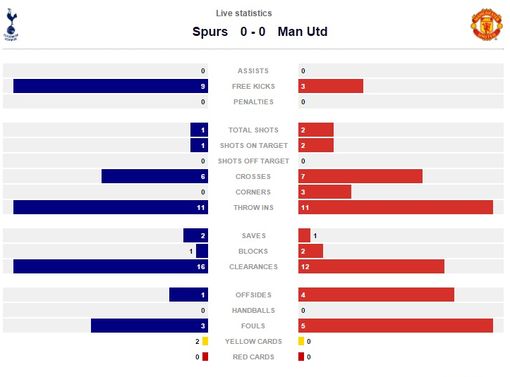The width and height of the screenshot is (510, 377).
Task: Click Man Utd red fouls bar
Action: pos(396,326)
